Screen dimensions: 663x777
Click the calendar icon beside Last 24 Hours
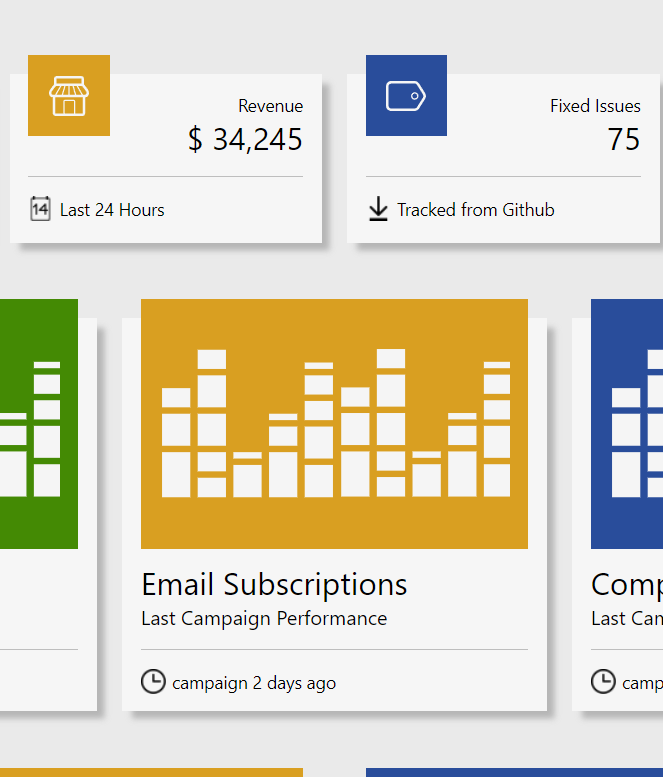[x=40, y=209]
